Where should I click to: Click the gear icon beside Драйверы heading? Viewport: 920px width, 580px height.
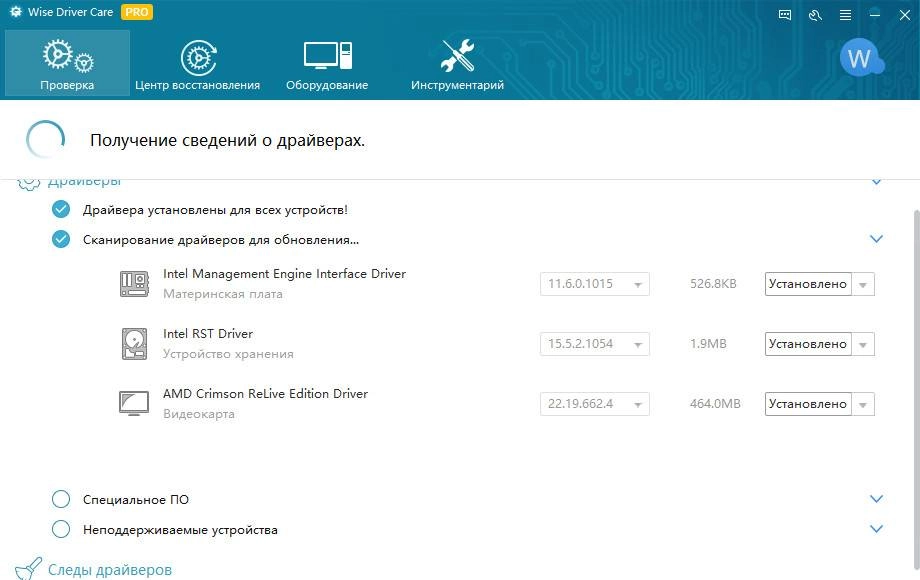point(28,183)
